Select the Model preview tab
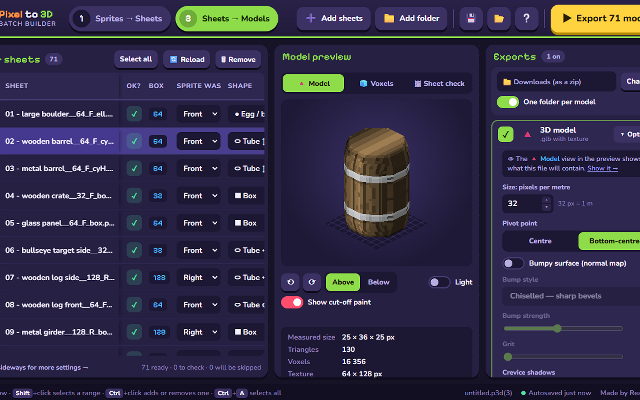This screenshot has height=400, width=640. (x=313, y=83)
